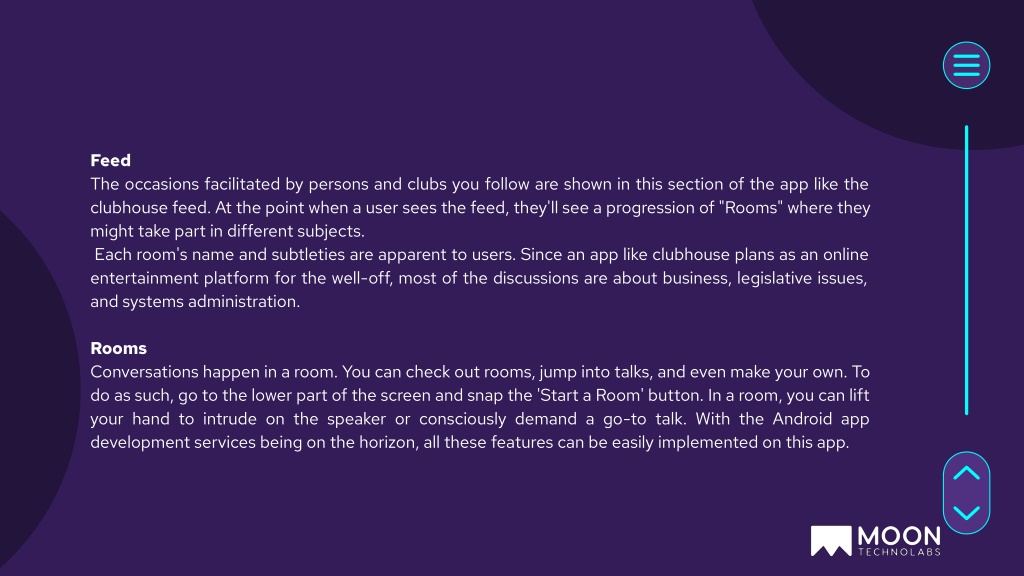Click the Moon Technolabs crown logo mark
Screen dimensions: 1024x576
pos(831,541)
